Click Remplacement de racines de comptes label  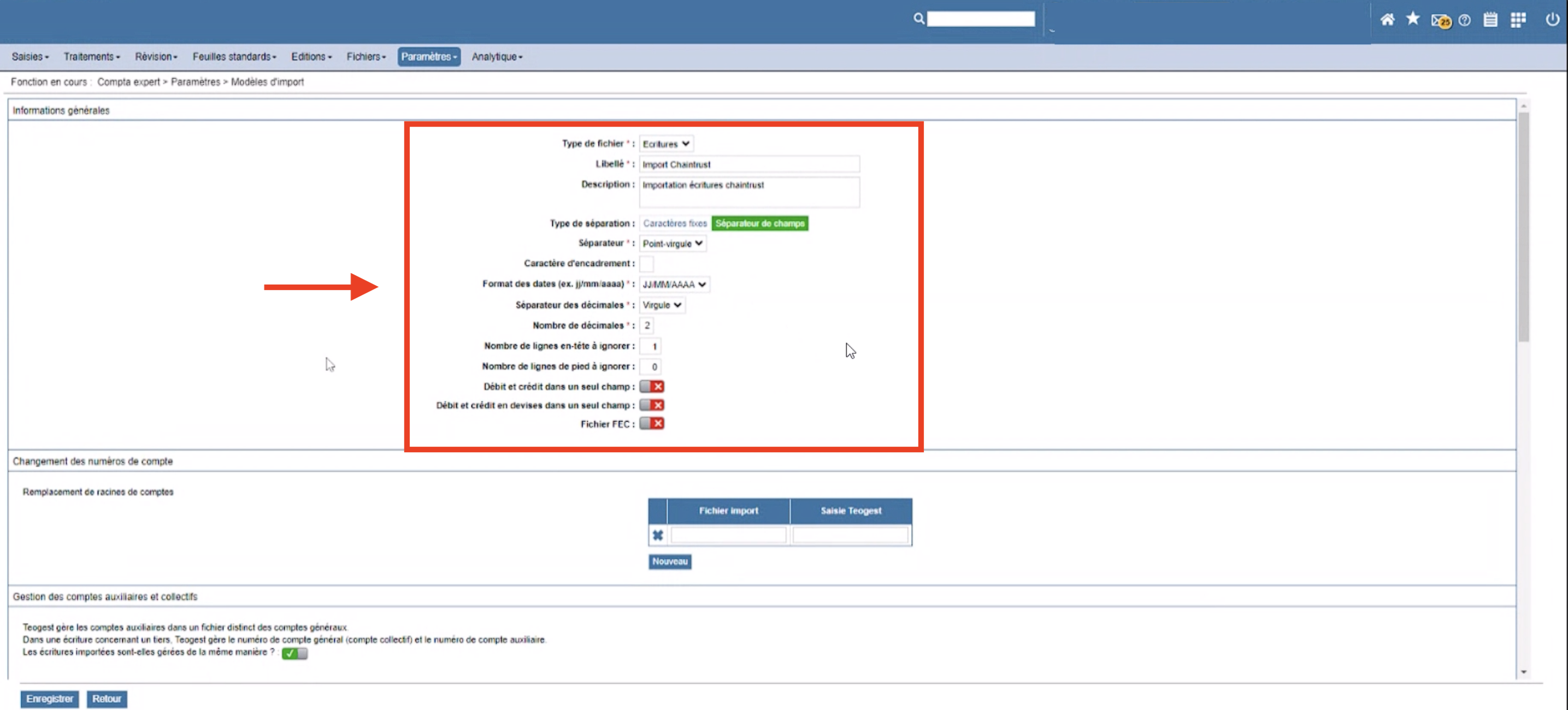pos(98,492)
